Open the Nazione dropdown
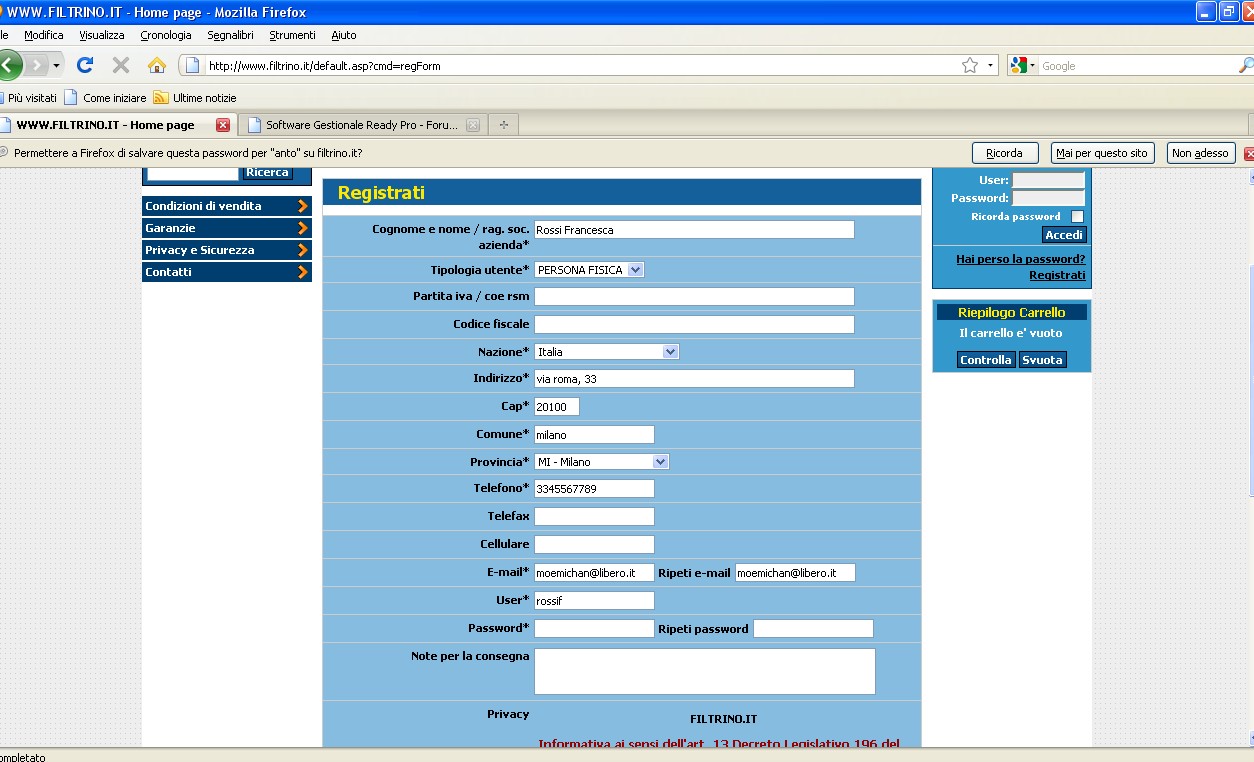1254x762 pixels. (x=607, y=352)
